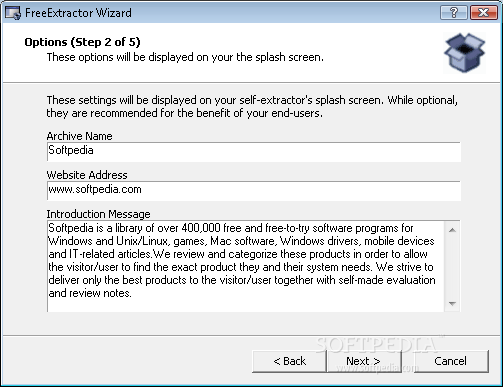Focus the Website Address input field
This screenshot has height=387, width=503.
(254, 191)
